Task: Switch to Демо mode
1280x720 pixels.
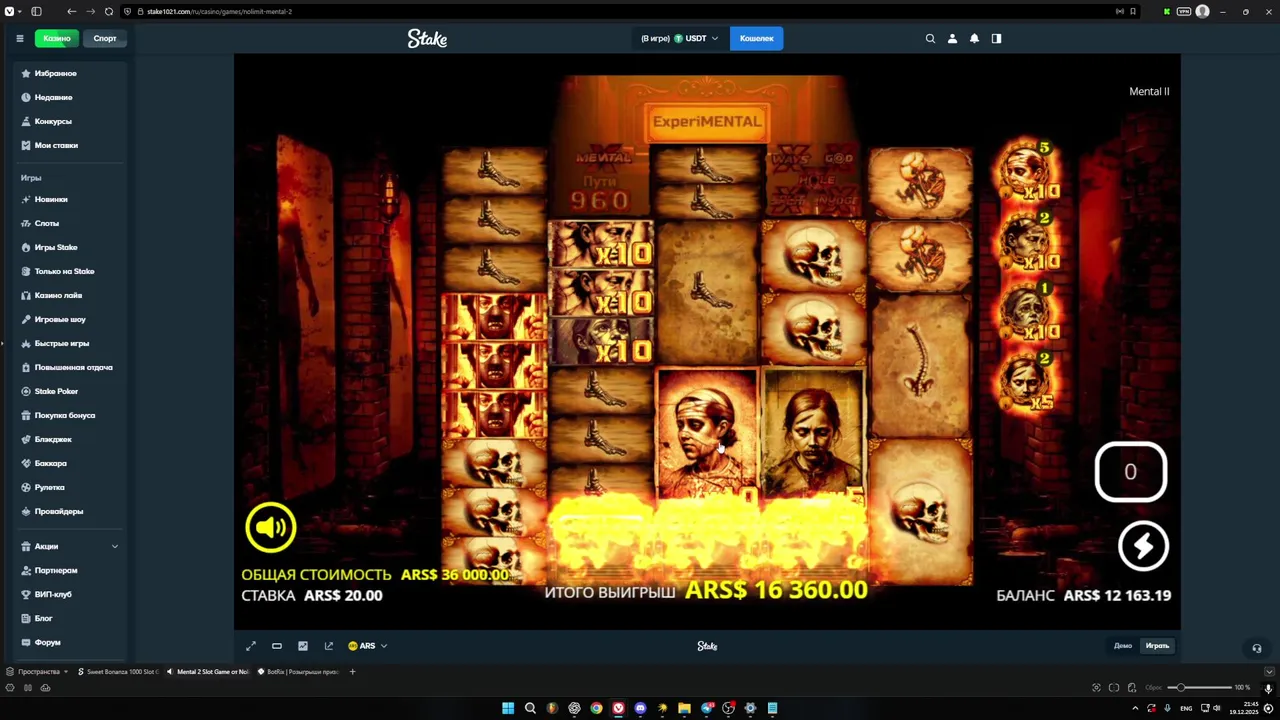Action: (x=1123, y=646)
